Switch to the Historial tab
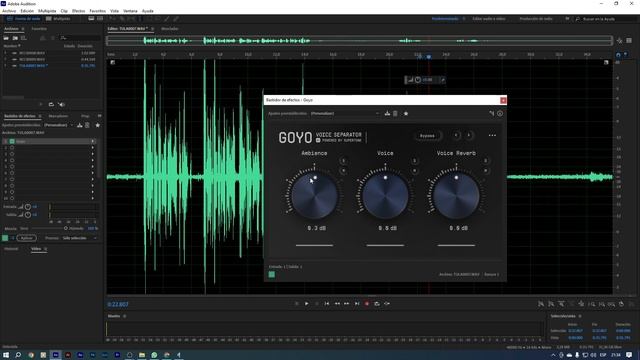The height and width of the screenshot is (360, 640). pyautogui.click(x=11, y=249)
